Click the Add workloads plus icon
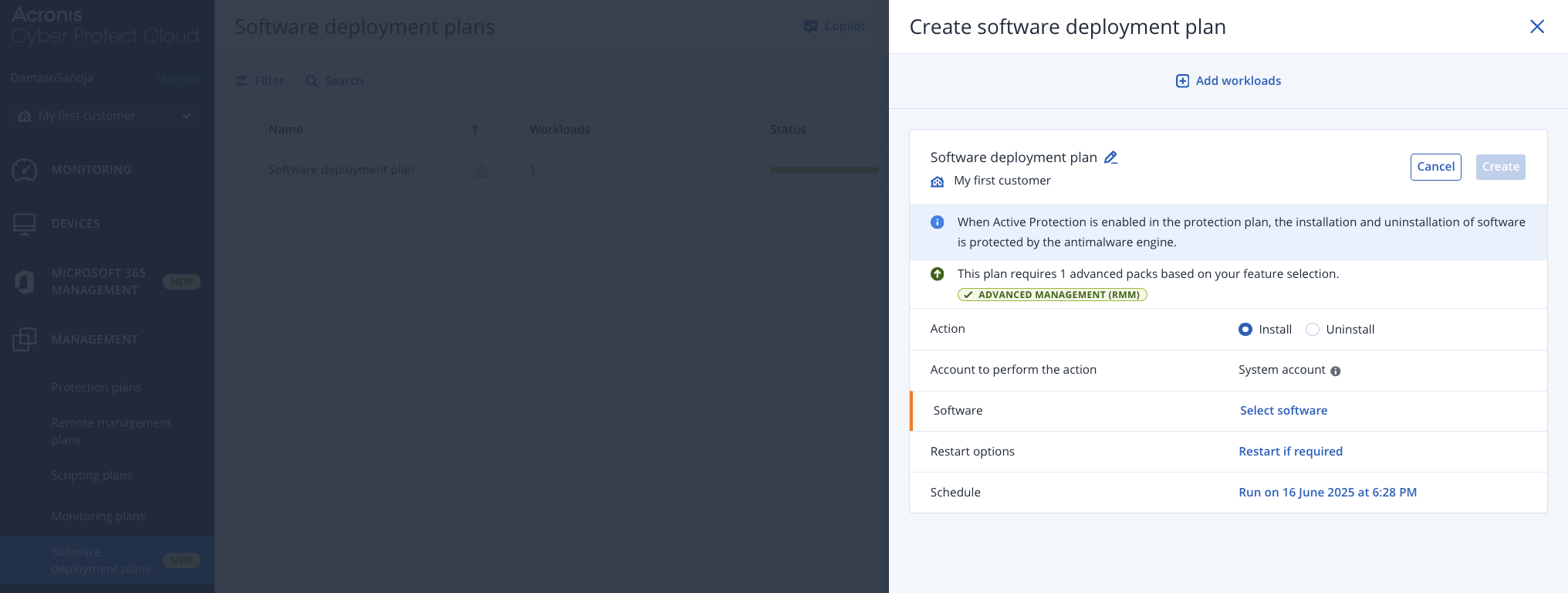The height and width of the screenshot is (593, 1568). 1182,81
